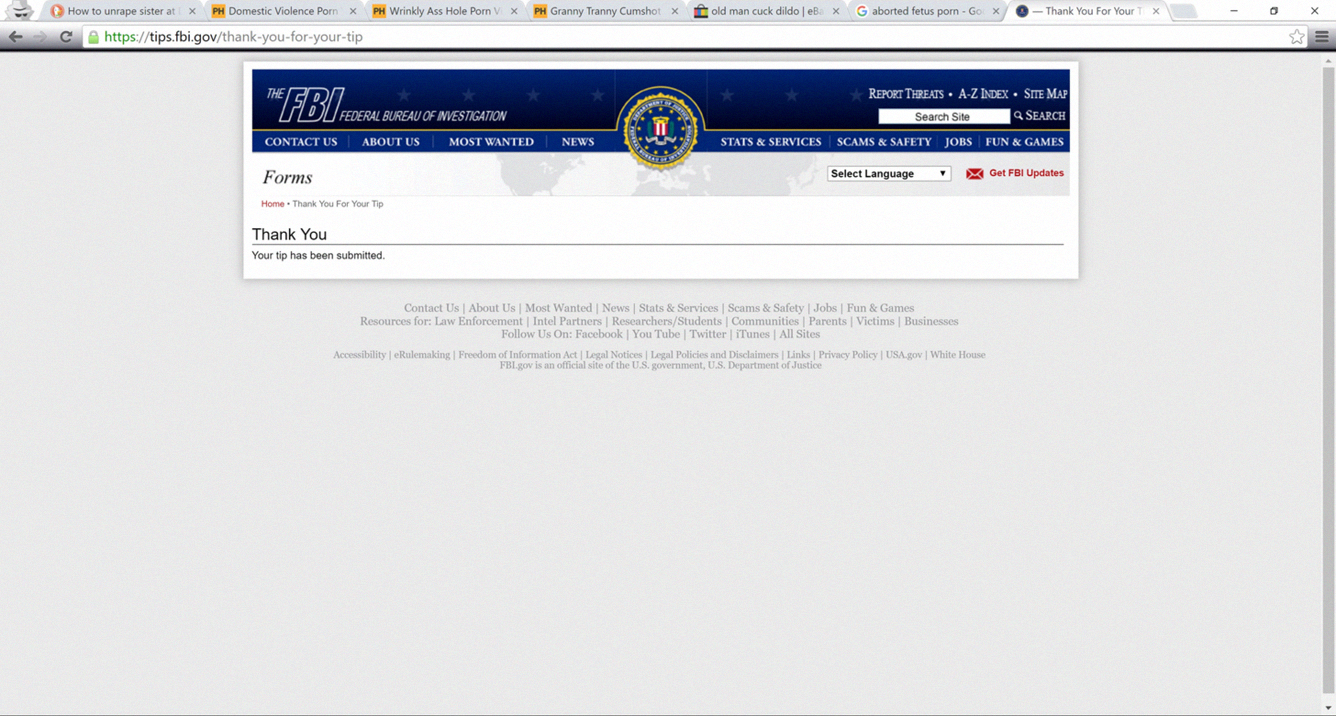View site info via the green padlock
1336x716 pixels.
pyautogui.click(x=93, y=37)
